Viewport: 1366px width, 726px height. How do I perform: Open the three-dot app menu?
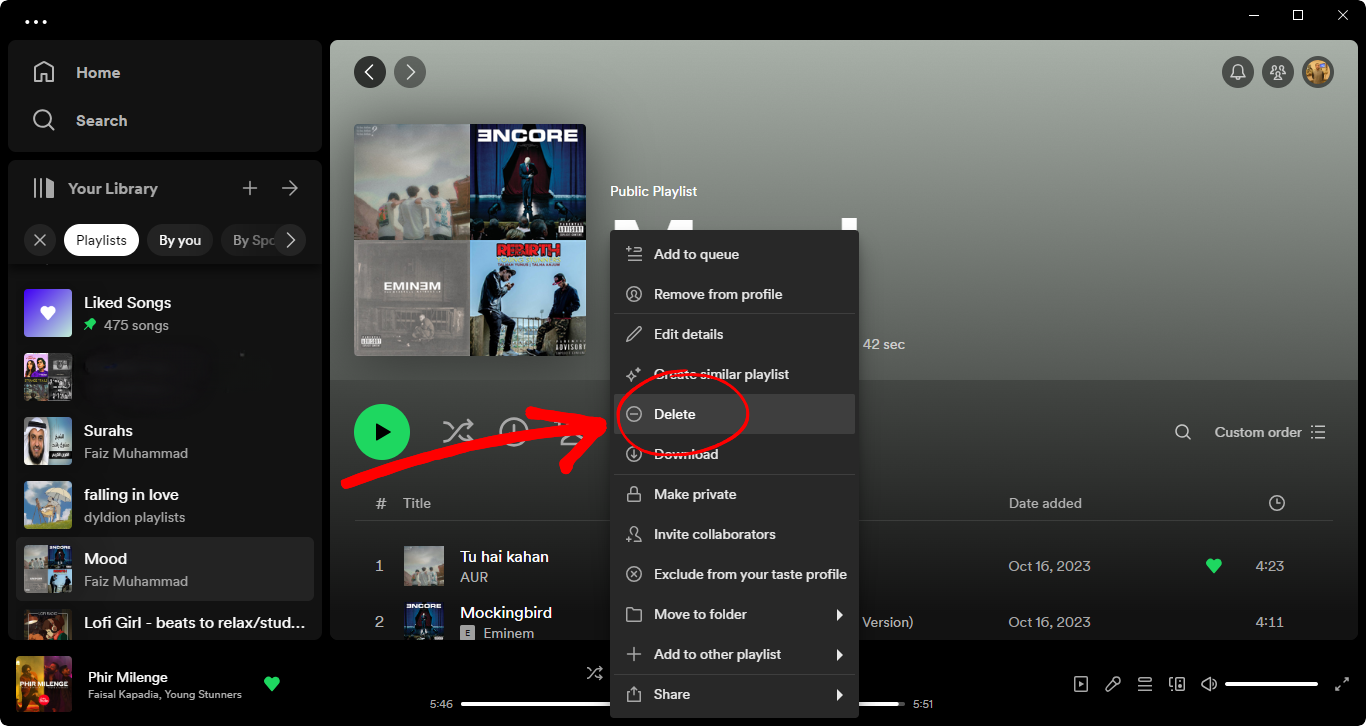coord(36,21)
